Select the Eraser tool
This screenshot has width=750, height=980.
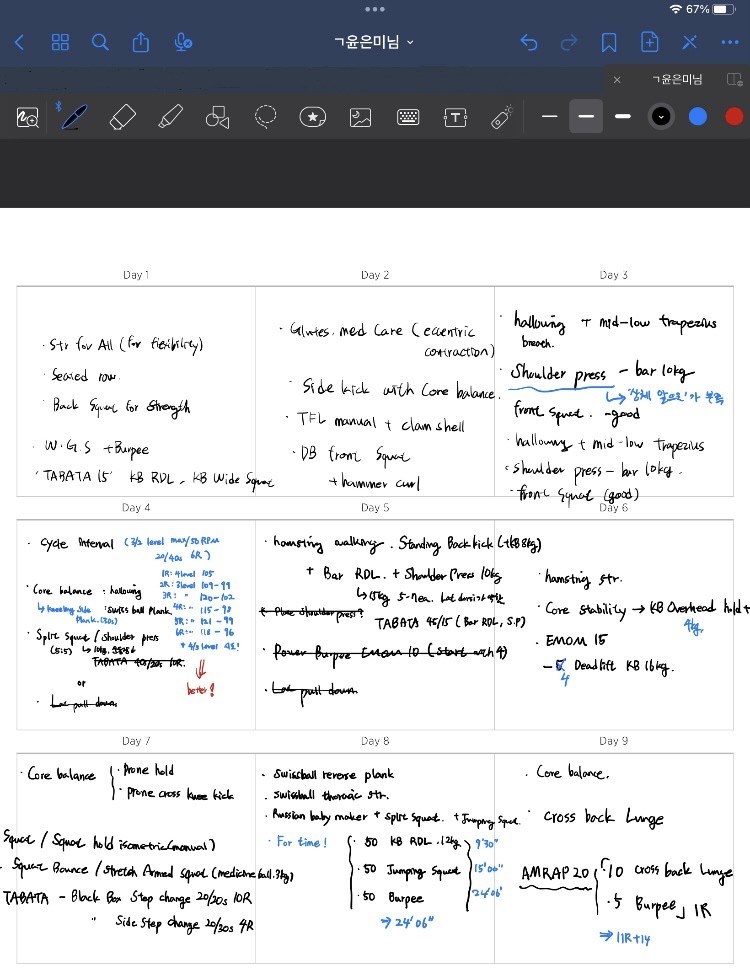tap(121, 117)
